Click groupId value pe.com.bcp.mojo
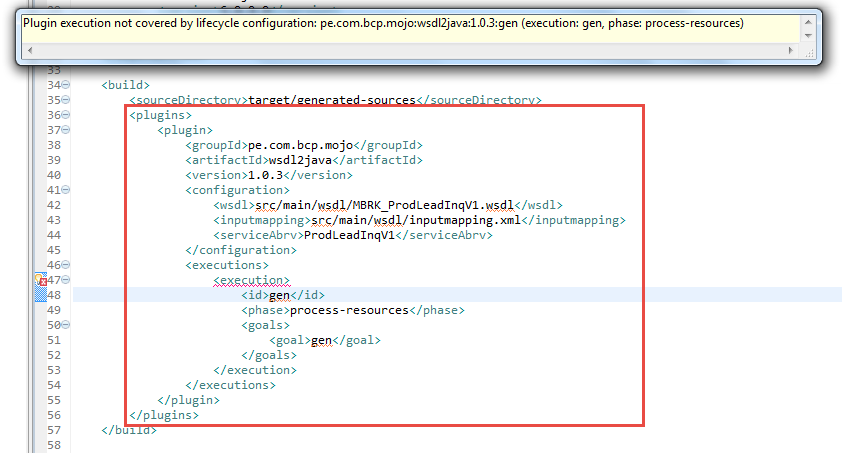The height and width of the screenshot is (453, 842). click(x=300, y=145)
